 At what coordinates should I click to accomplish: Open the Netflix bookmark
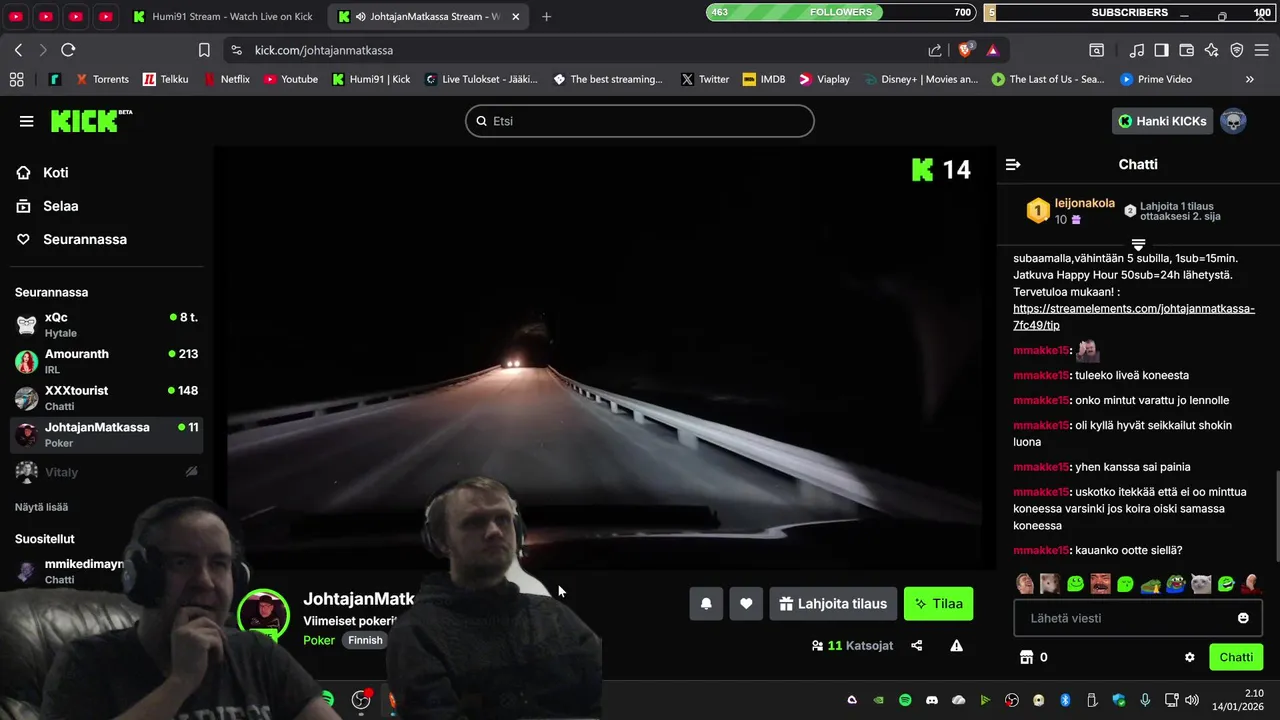226,79
